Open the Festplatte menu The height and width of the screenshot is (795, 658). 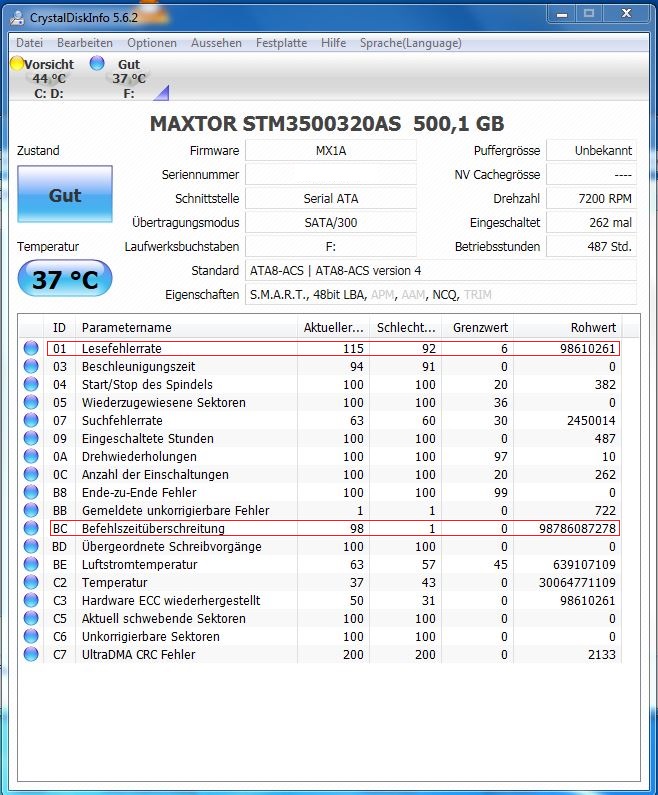coord(281,43)
